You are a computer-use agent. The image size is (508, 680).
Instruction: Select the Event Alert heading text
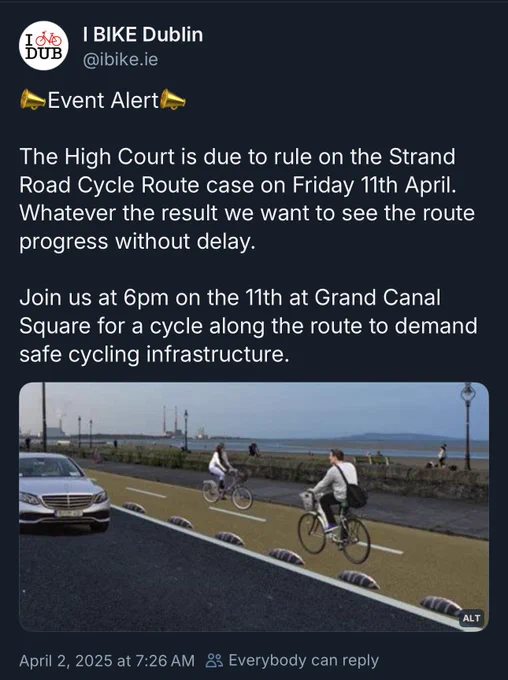click(103, 100)
